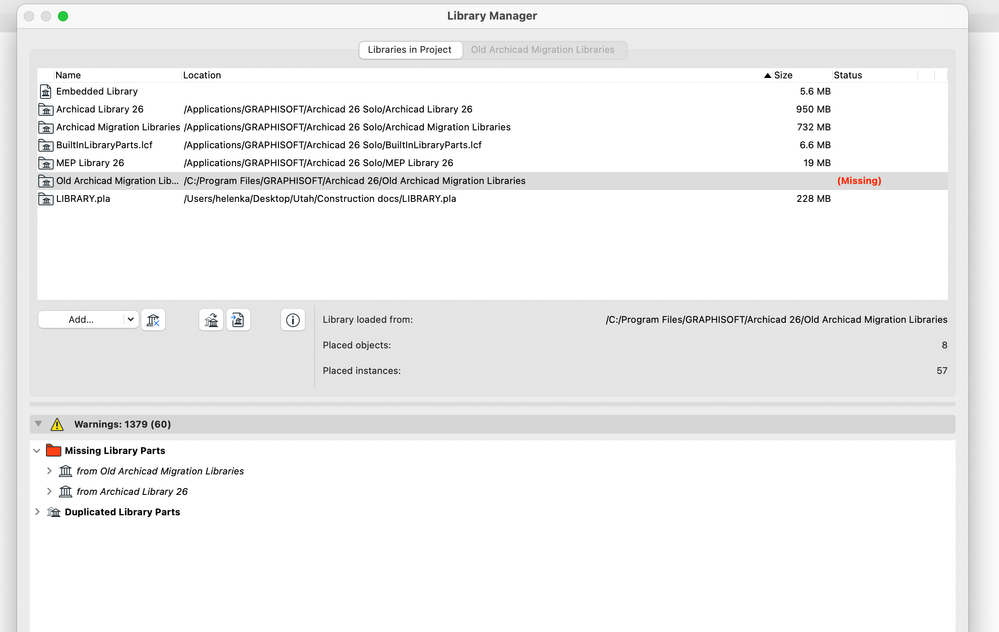This screenshot has height=632, width=999.
Task: Select the remove library icon
Action: click(x=154, y=319)
